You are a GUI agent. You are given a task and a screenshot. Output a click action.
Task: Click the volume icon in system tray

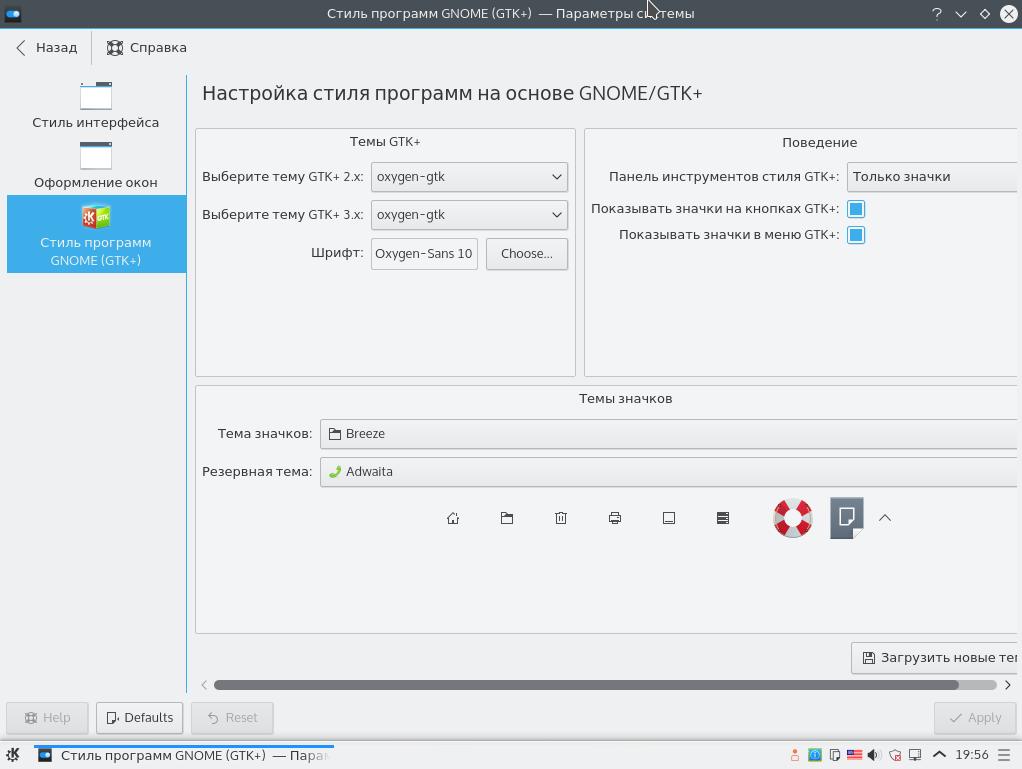[874, 755]
